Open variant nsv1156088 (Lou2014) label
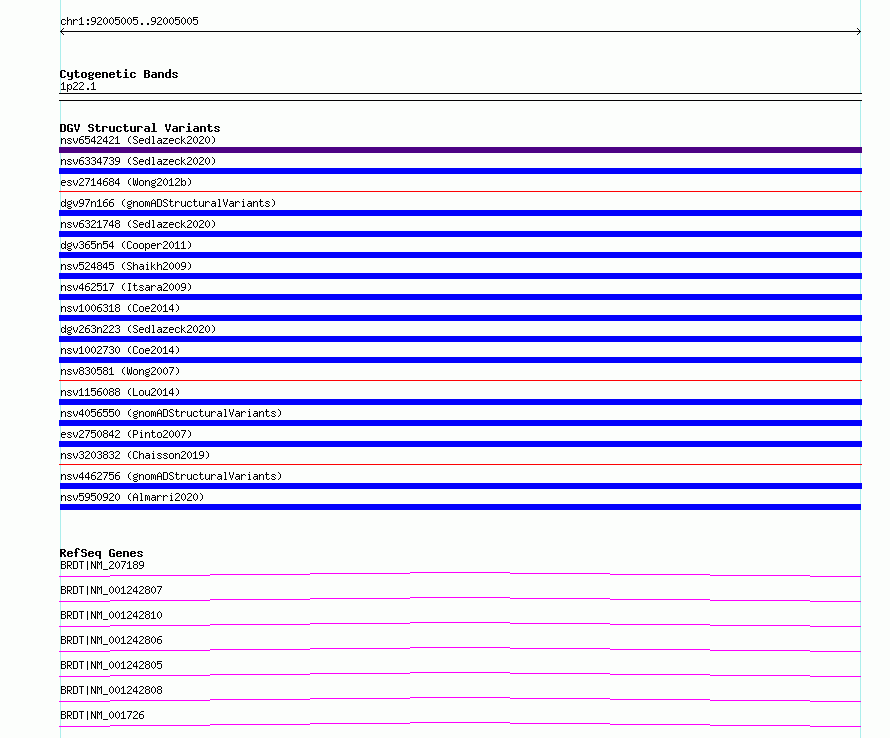 pos(120,392)
